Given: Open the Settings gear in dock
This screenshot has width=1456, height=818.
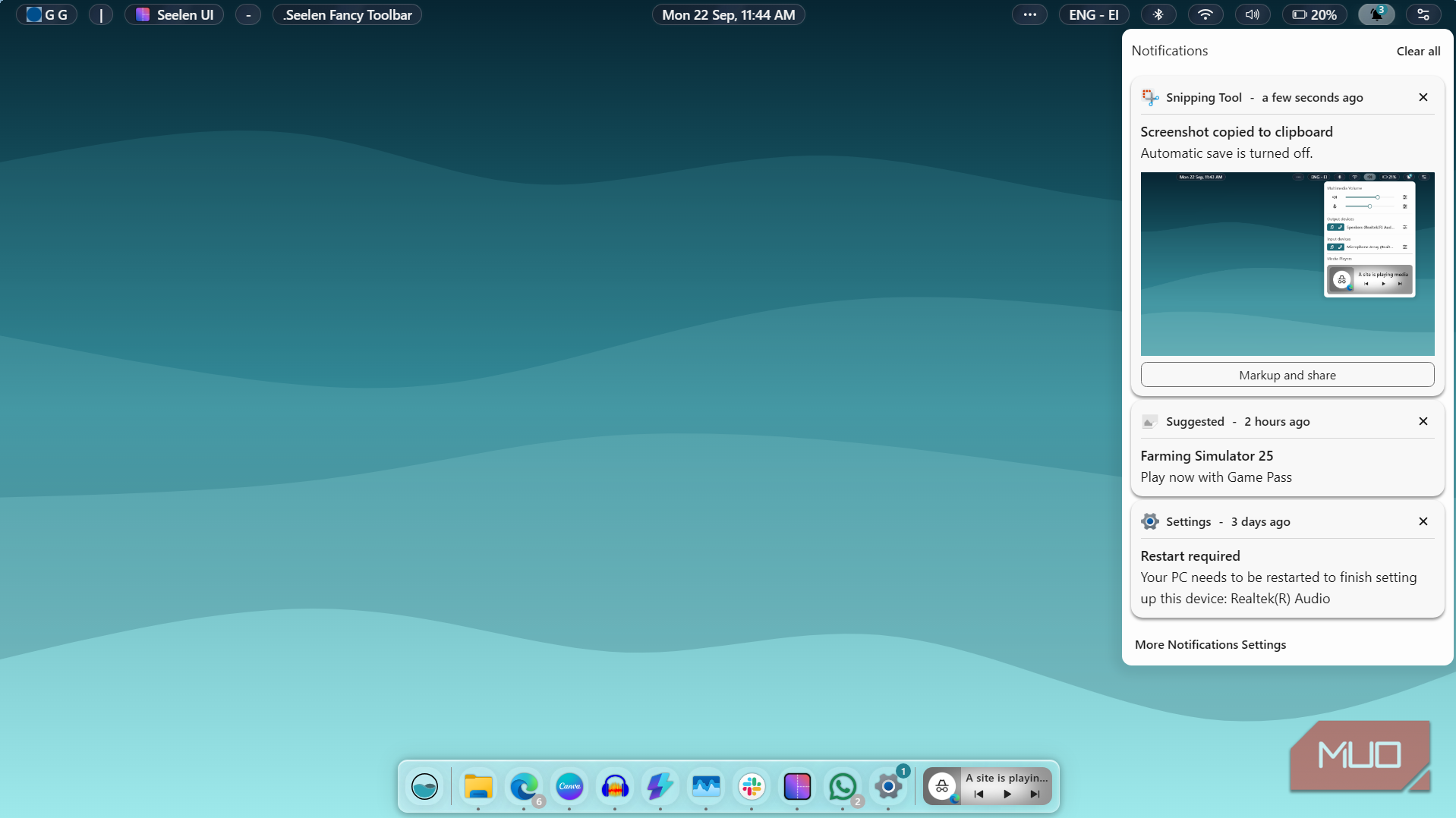Looking at the screenshot, I should pos(887,786).
